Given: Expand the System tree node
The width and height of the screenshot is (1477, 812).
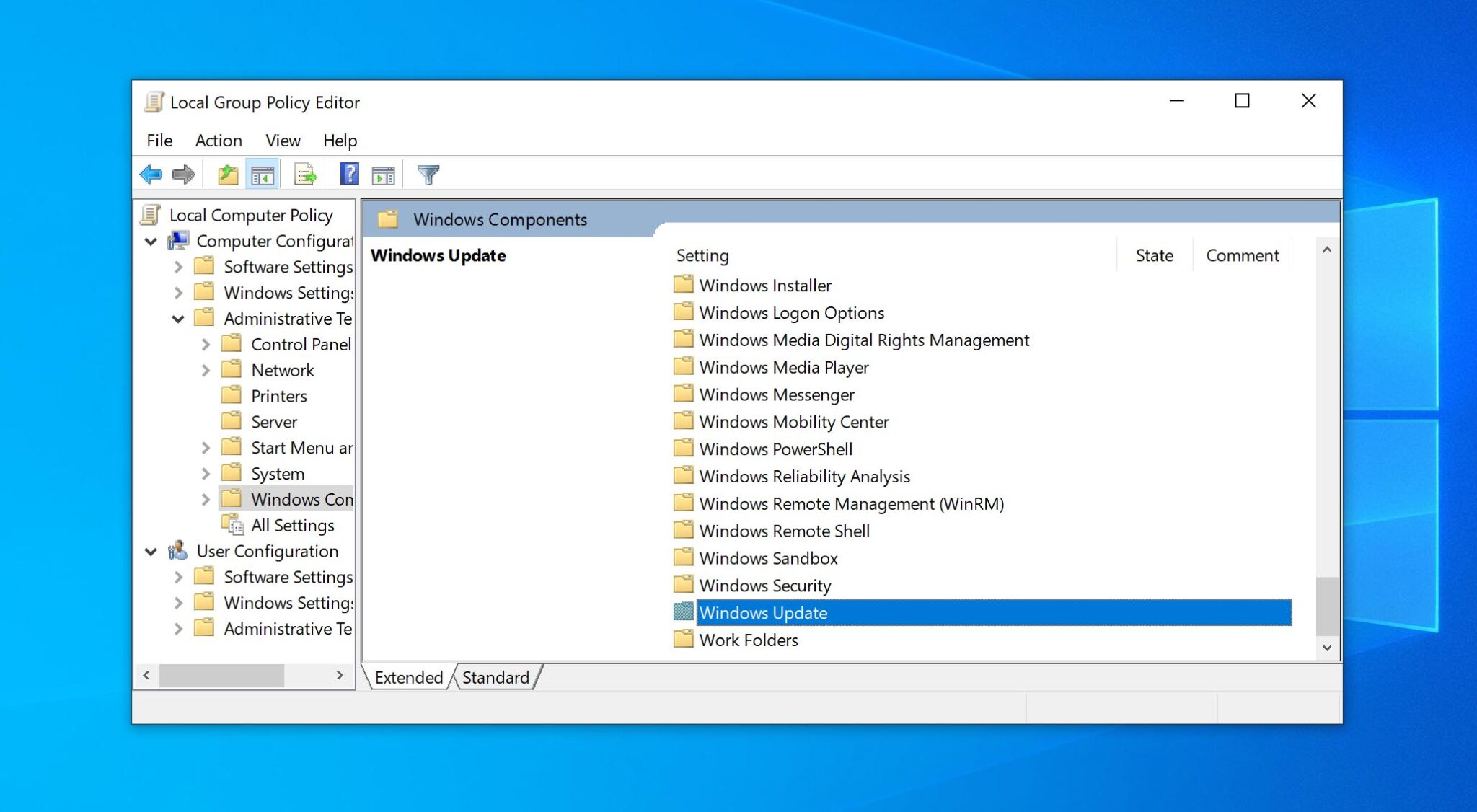Looking at the screenshot, I should 206,473.
